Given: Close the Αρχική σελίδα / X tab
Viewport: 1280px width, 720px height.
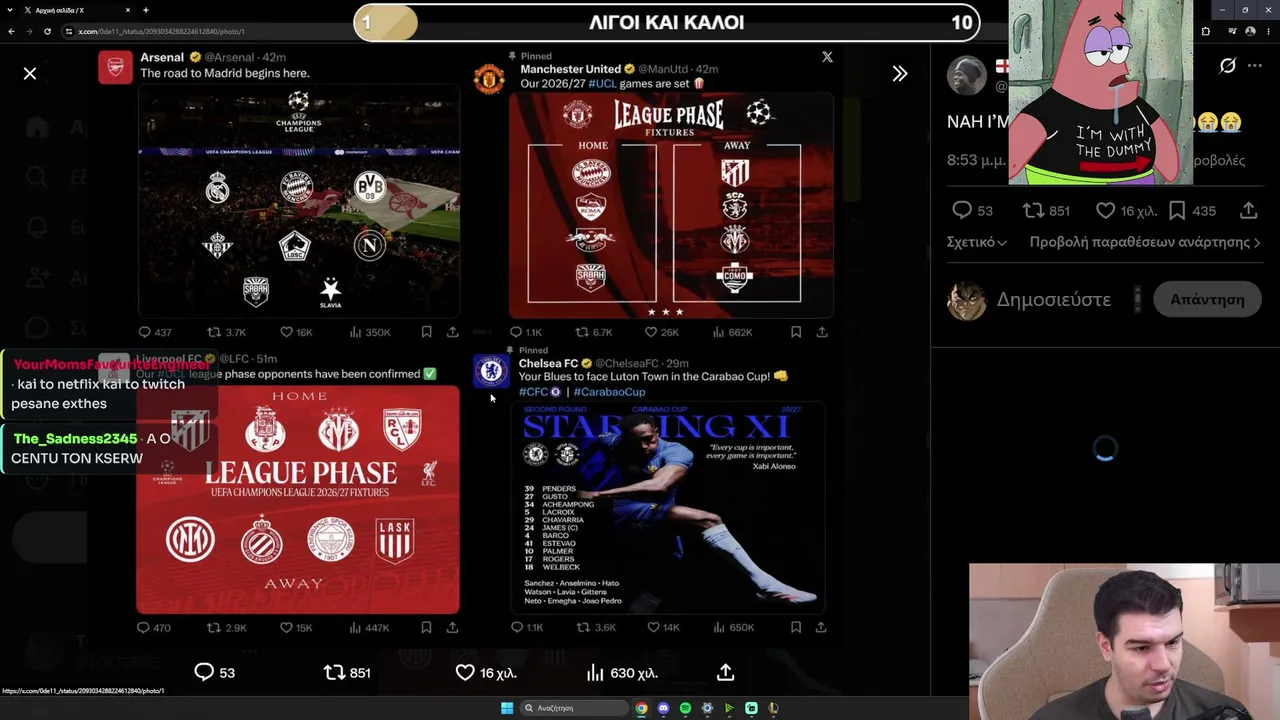Looking at the screenshot, I should (128, 10).
